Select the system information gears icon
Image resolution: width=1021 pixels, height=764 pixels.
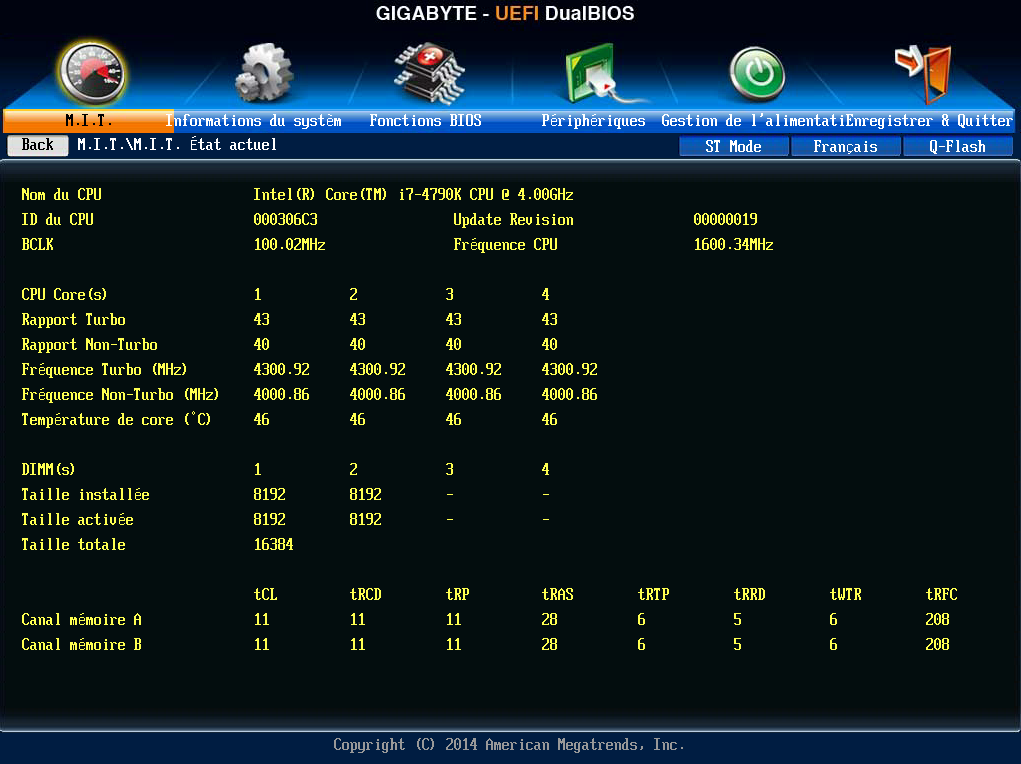[264, 73]
